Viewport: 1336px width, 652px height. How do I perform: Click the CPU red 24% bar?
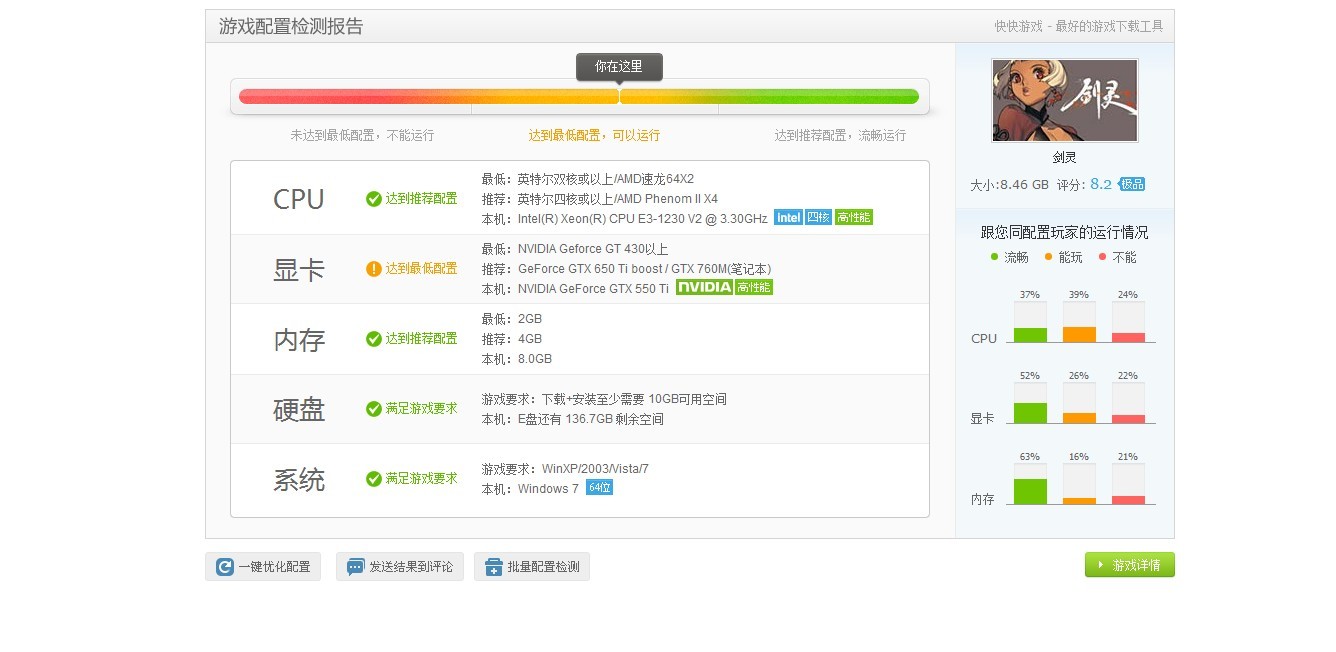(1128, 337)
